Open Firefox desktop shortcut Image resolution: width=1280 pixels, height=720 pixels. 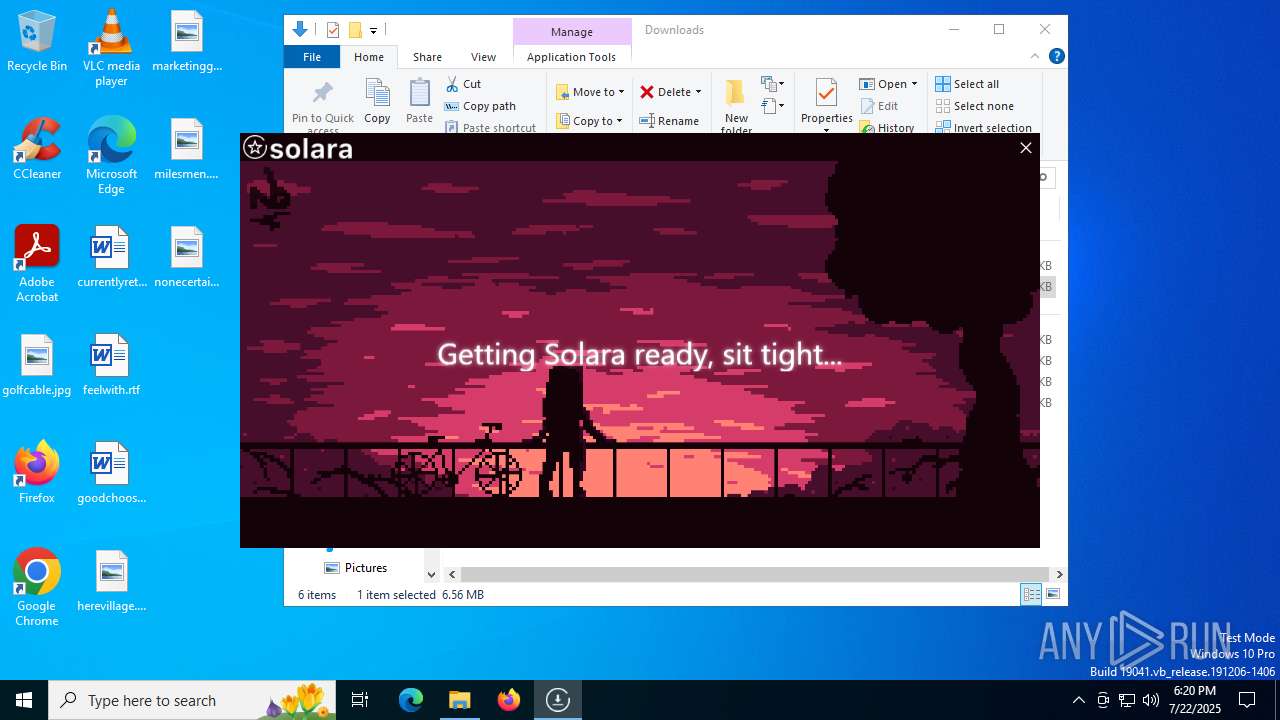(37, 472)
